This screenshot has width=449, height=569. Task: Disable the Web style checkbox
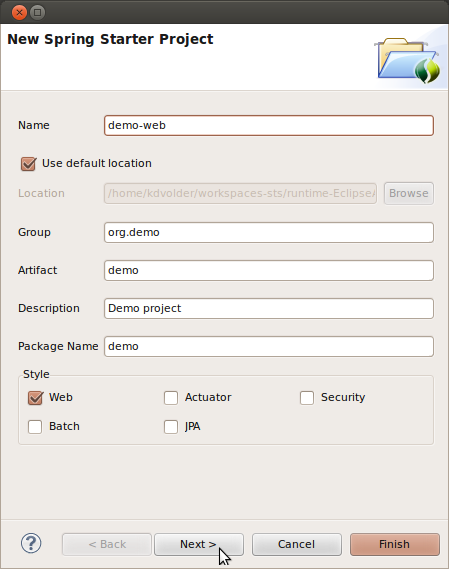tap(35, 398)
